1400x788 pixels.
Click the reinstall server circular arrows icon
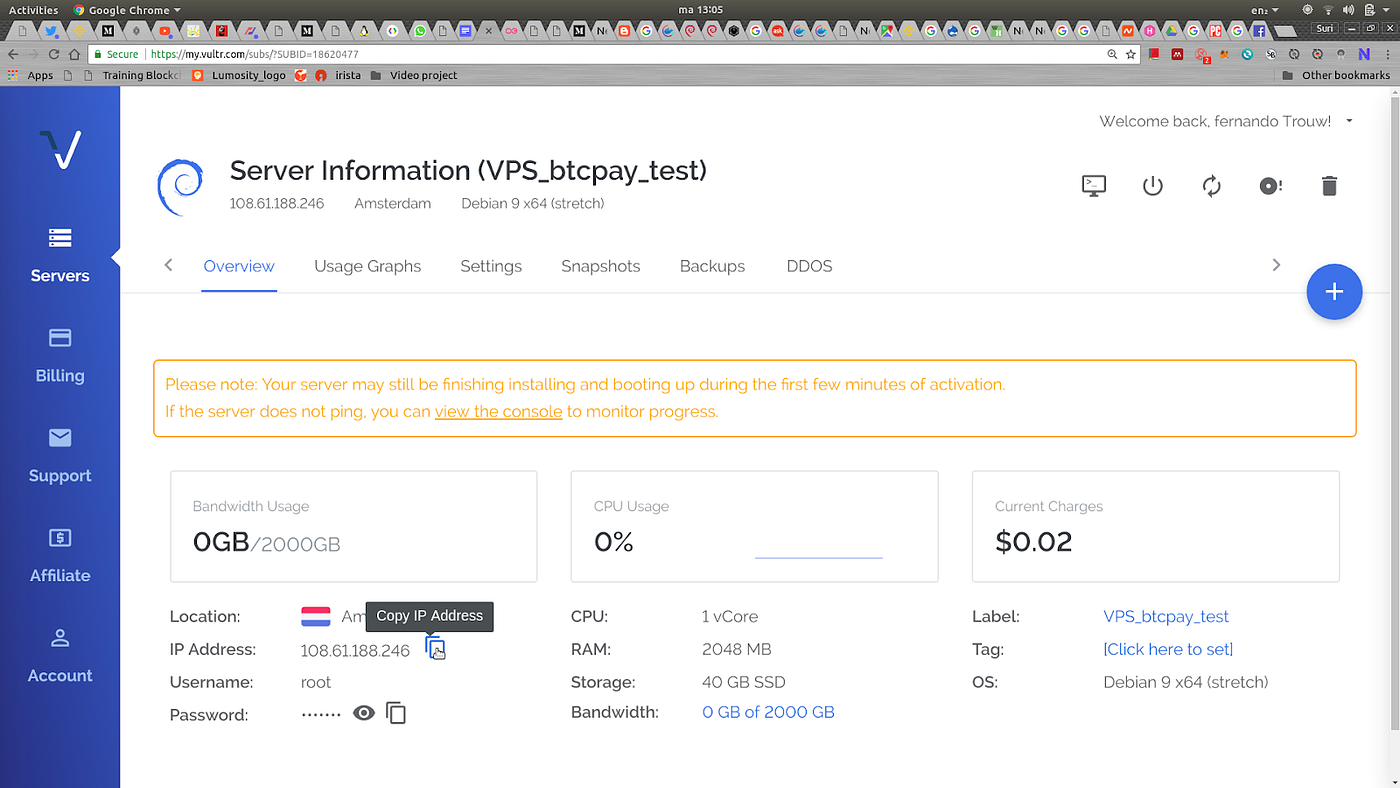point(1211,186)
